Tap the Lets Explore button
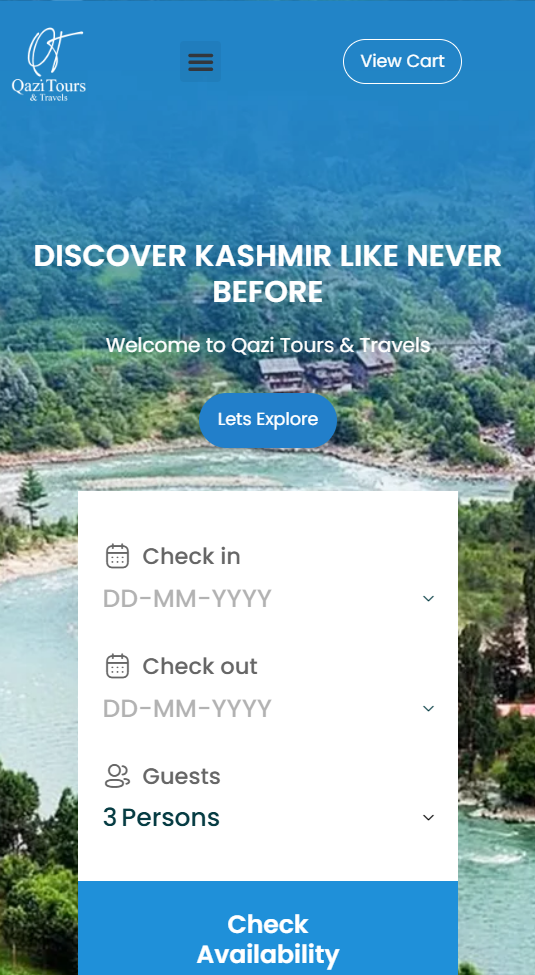Image resolution: width=535 pixels, height=975 pixels. tap(268, 420)
